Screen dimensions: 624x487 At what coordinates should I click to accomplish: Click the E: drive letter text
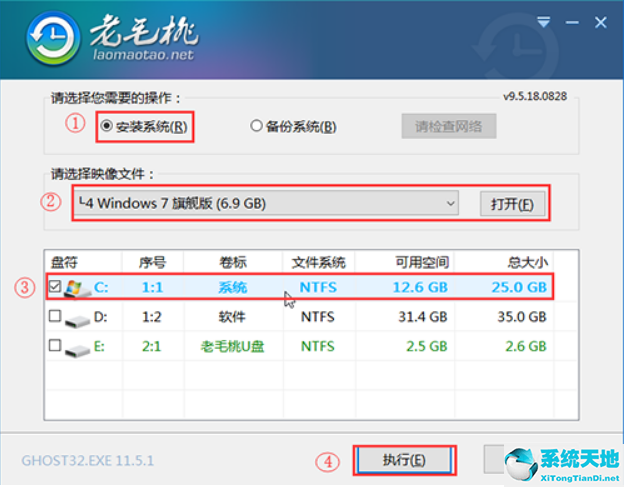(x=99, y=347)
